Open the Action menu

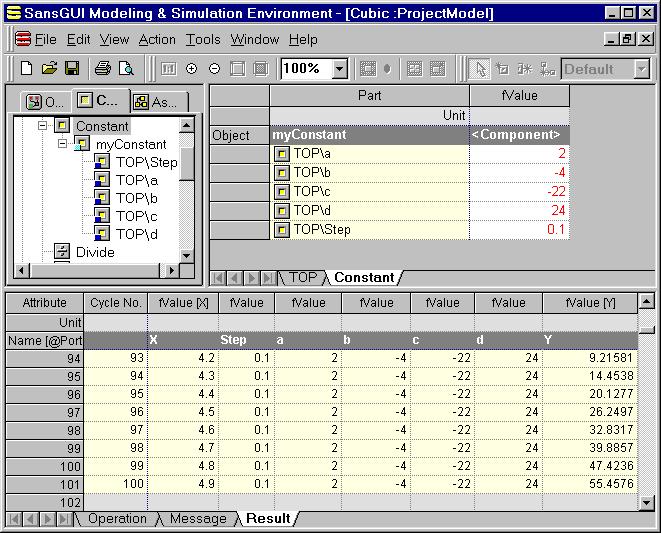tap(157, 40)
